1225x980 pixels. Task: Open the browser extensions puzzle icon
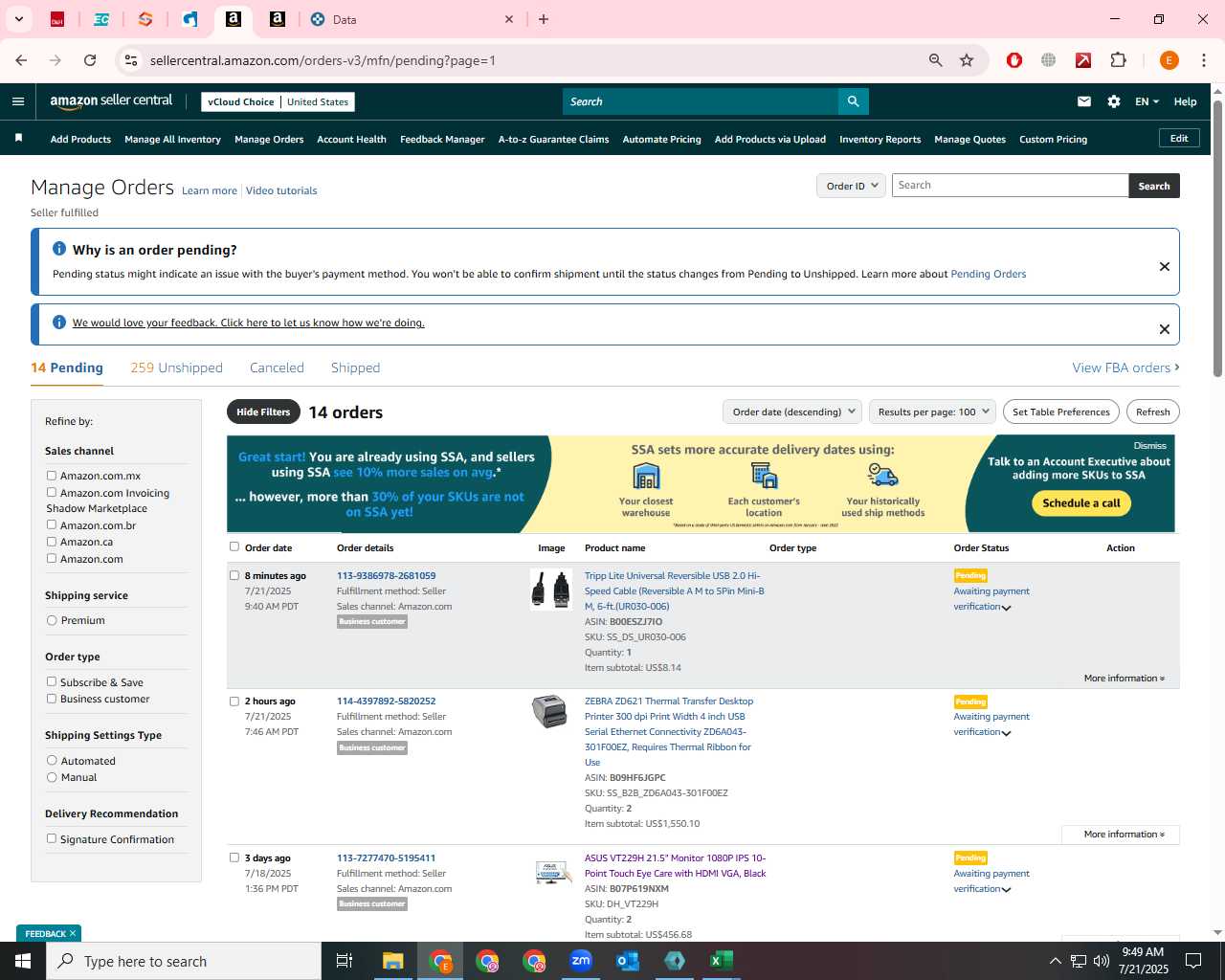[1118, 60]
